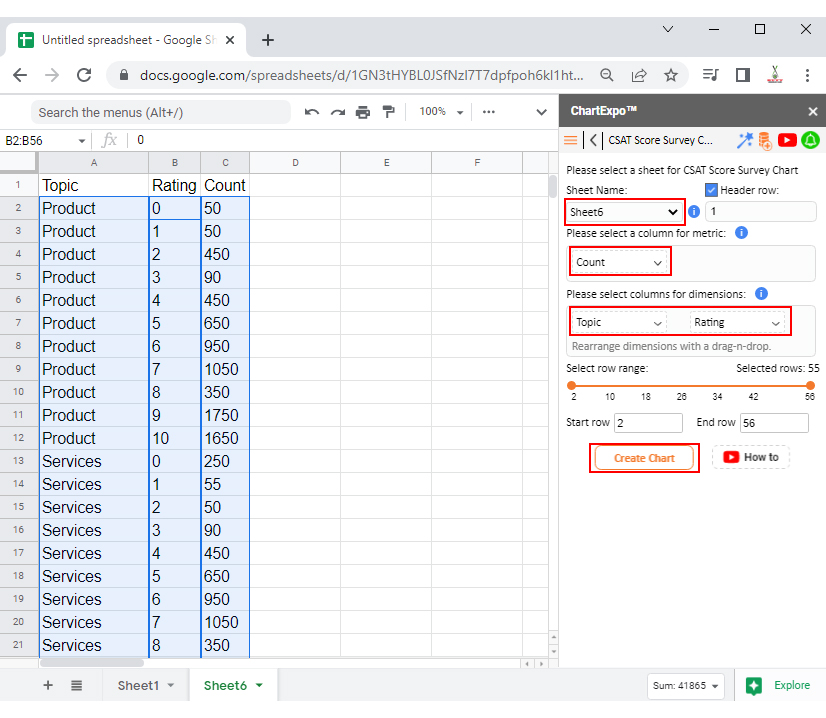Click the address bar URL

tap(361, 75)
